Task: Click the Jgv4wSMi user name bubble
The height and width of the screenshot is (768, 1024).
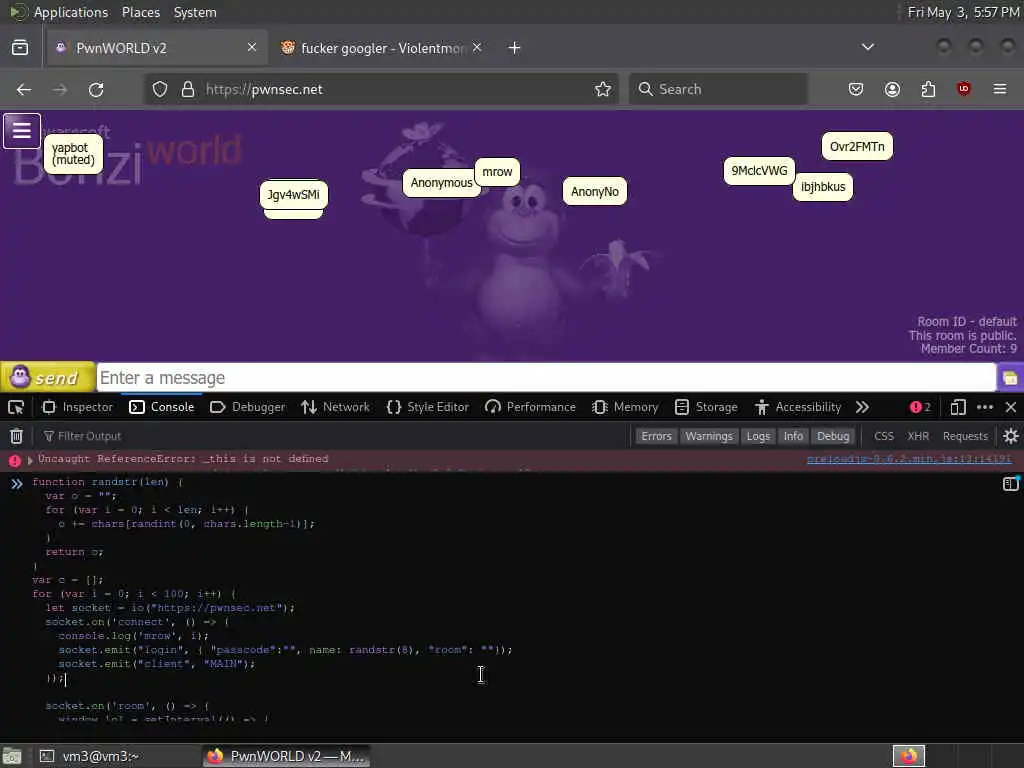Action: coord(294,195)
